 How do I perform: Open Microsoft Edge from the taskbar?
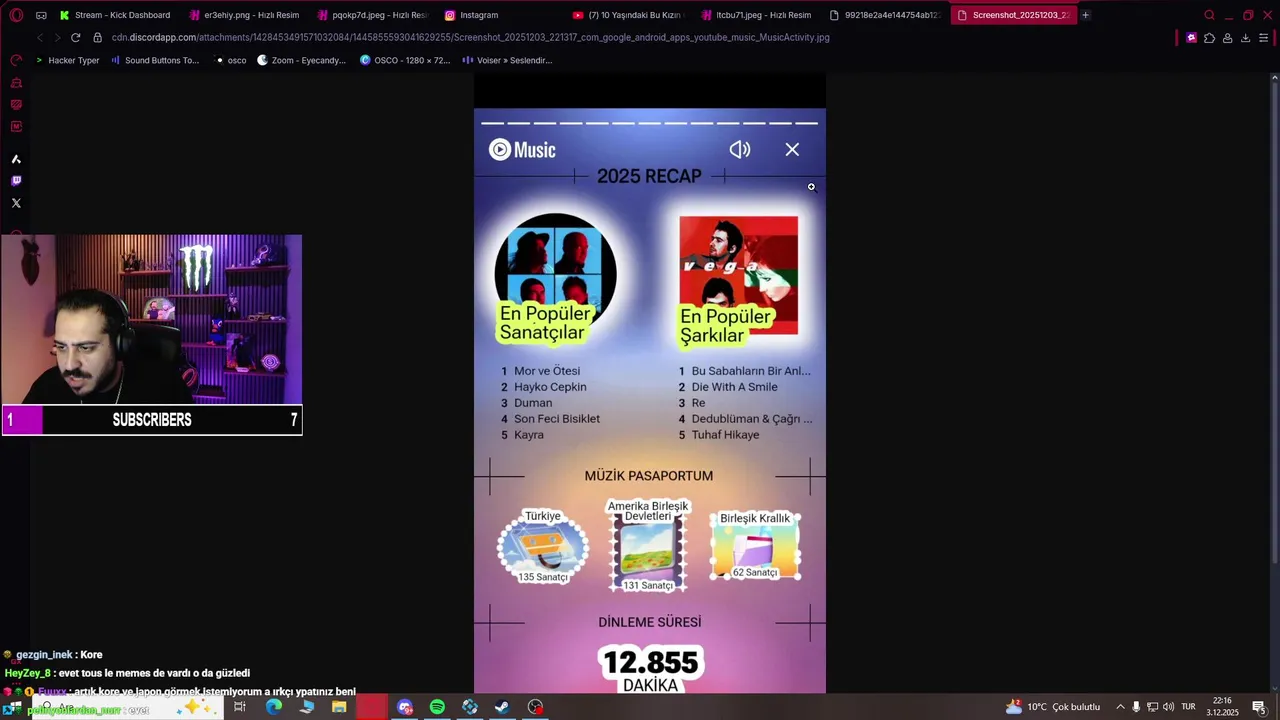273,707
